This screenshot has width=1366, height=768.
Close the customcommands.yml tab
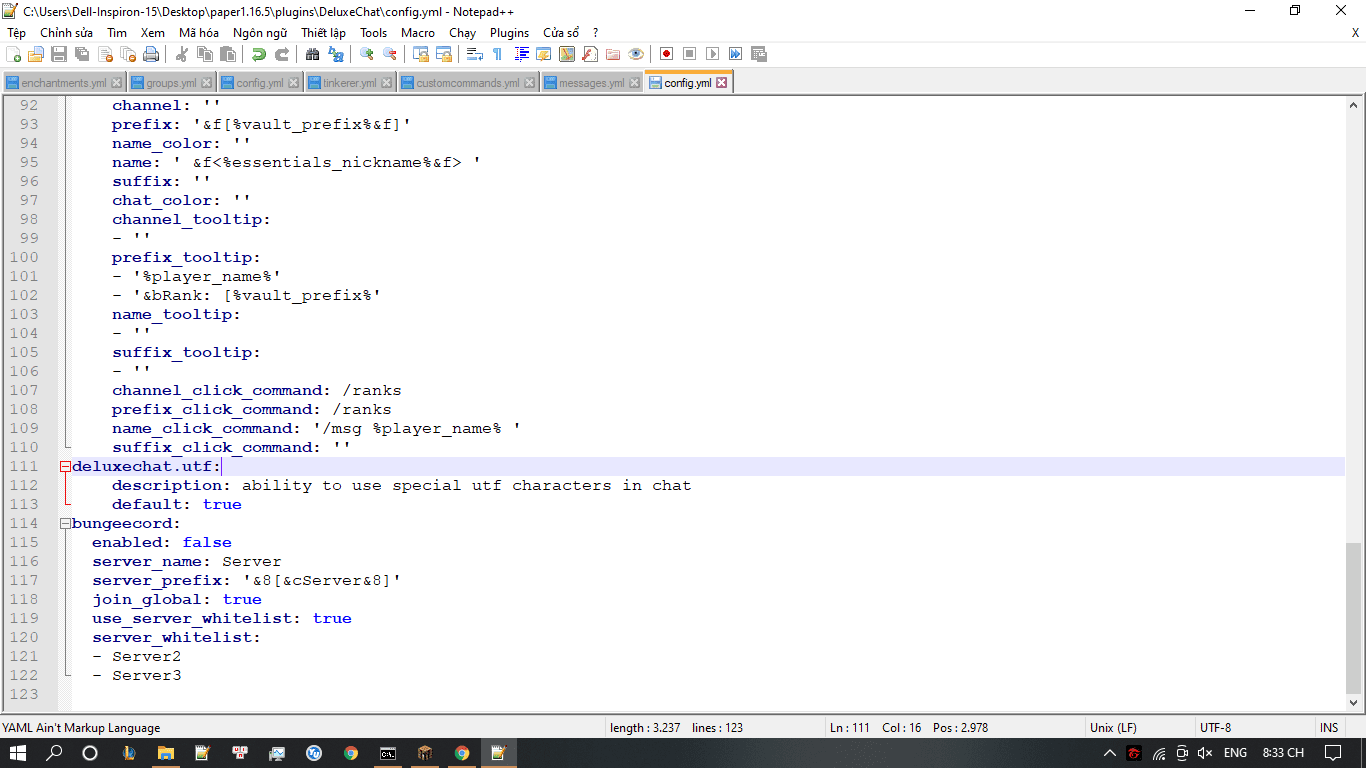[530, 83]
